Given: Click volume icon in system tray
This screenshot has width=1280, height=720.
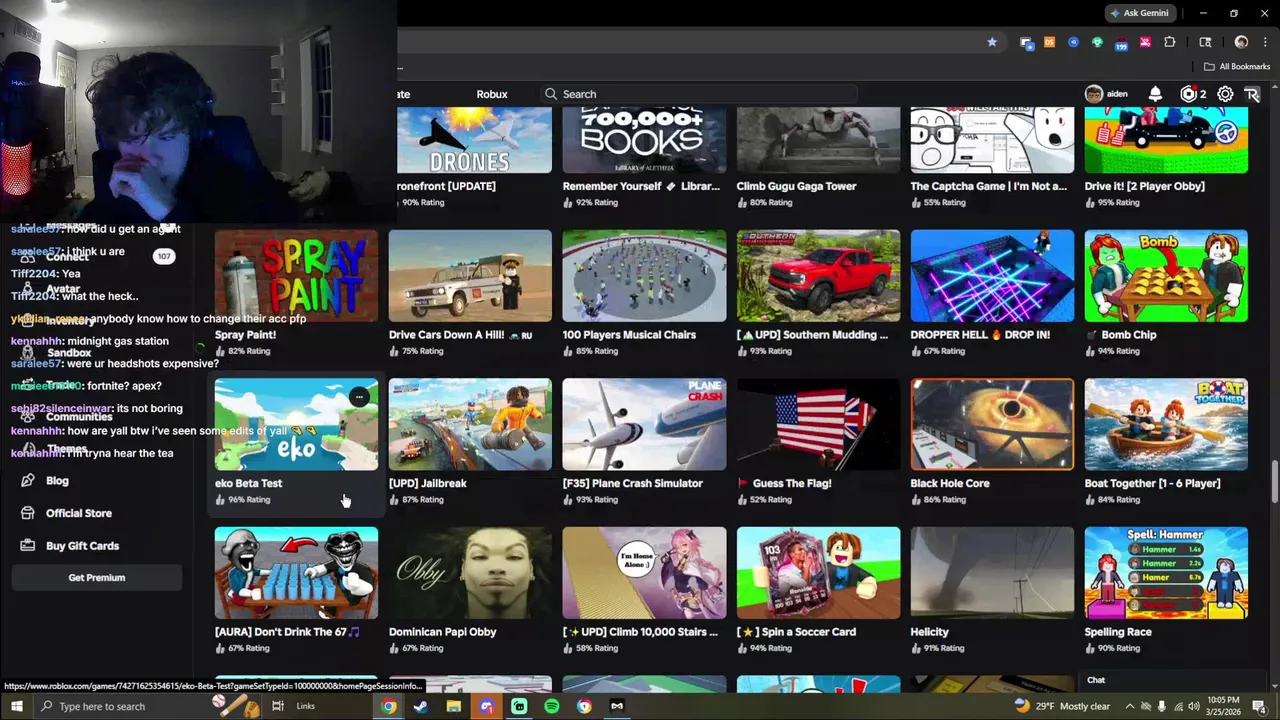Looking at the screenshot, I should 1193,706.
